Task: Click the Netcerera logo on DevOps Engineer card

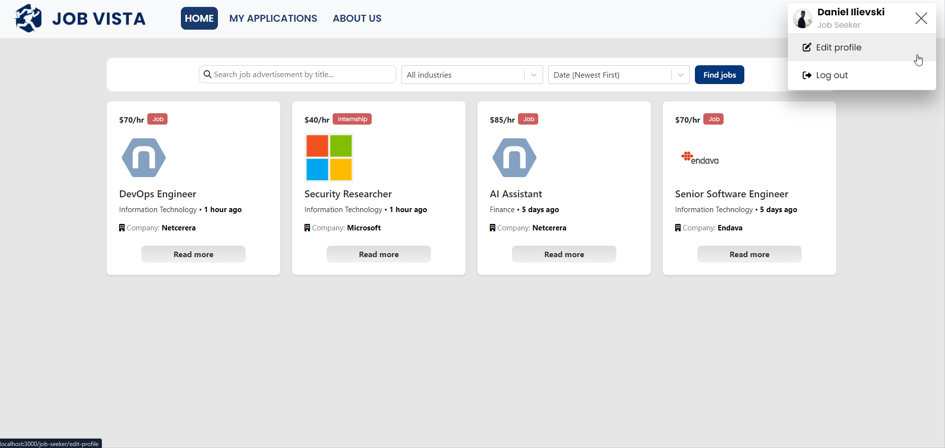Action: 143,158
